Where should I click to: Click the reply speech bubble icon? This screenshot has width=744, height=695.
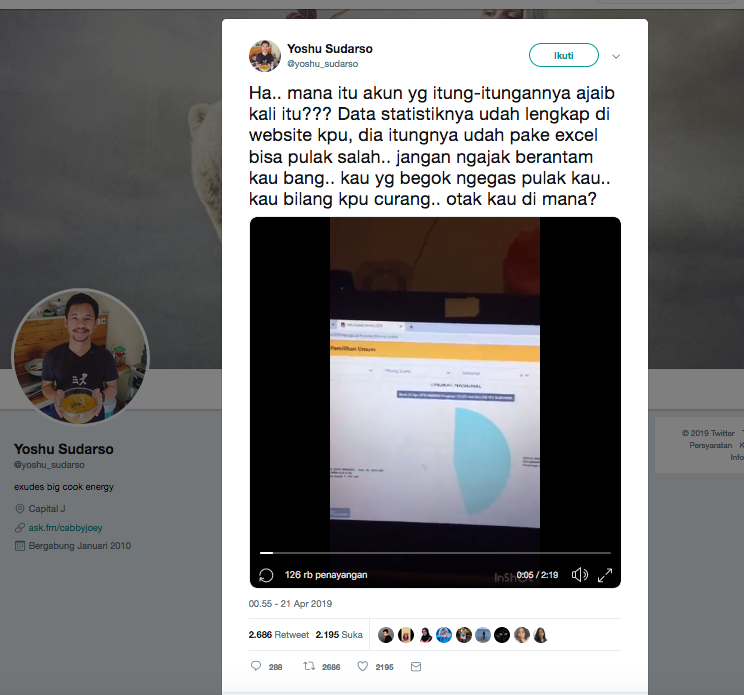[x=256, y=666]
